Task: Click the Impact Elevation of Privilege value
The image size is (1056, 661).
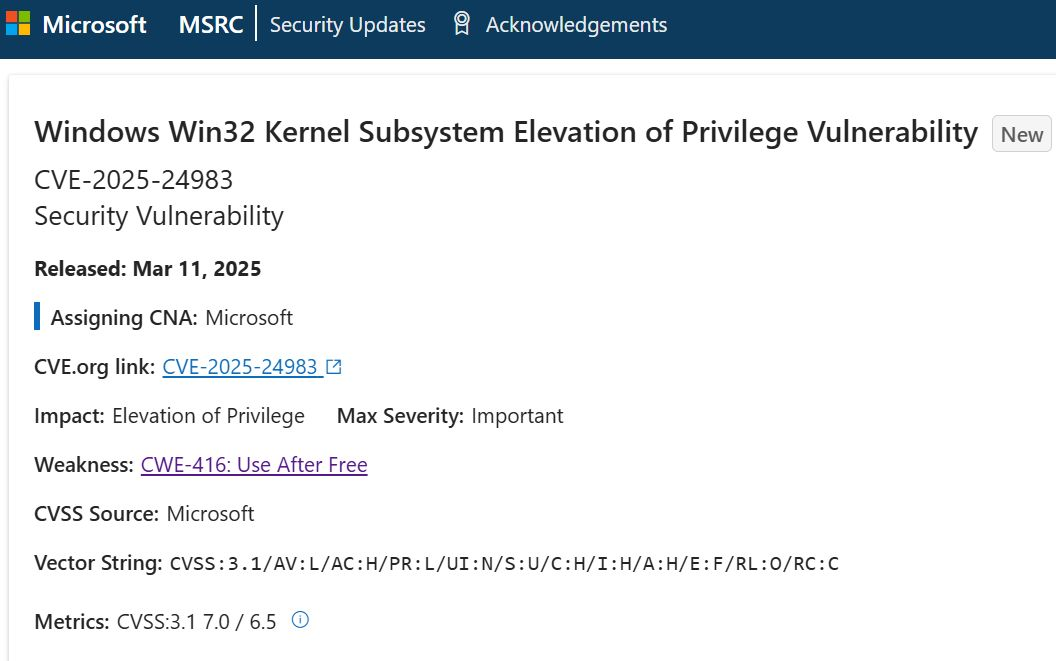Action: pos(208,416)
